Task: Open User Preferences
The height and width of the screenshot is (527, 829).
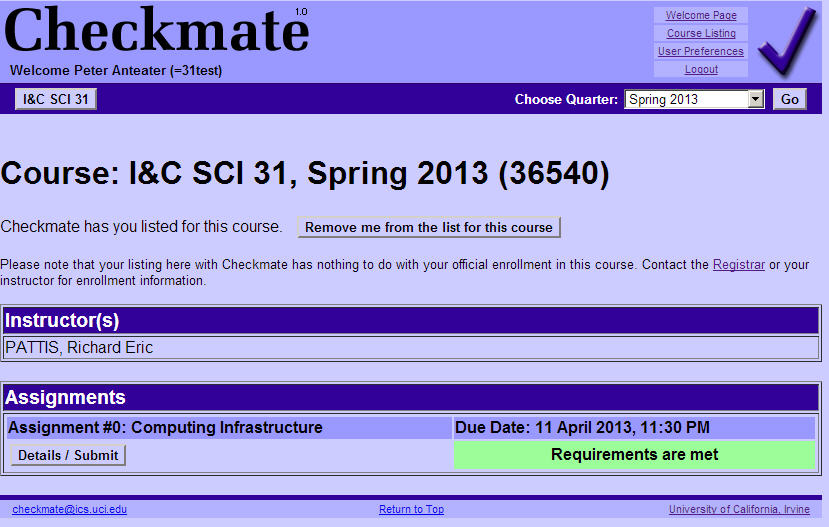Action: click(x=700, y=51)
